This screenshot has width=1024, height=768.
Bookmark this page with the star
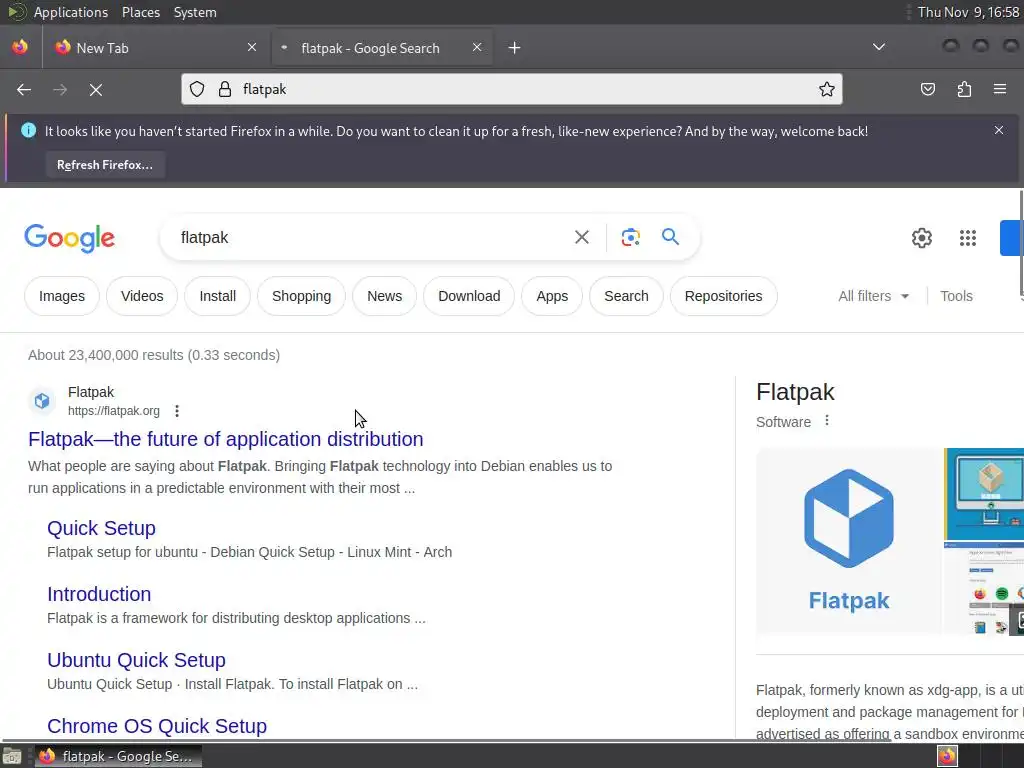click(827, 89)
